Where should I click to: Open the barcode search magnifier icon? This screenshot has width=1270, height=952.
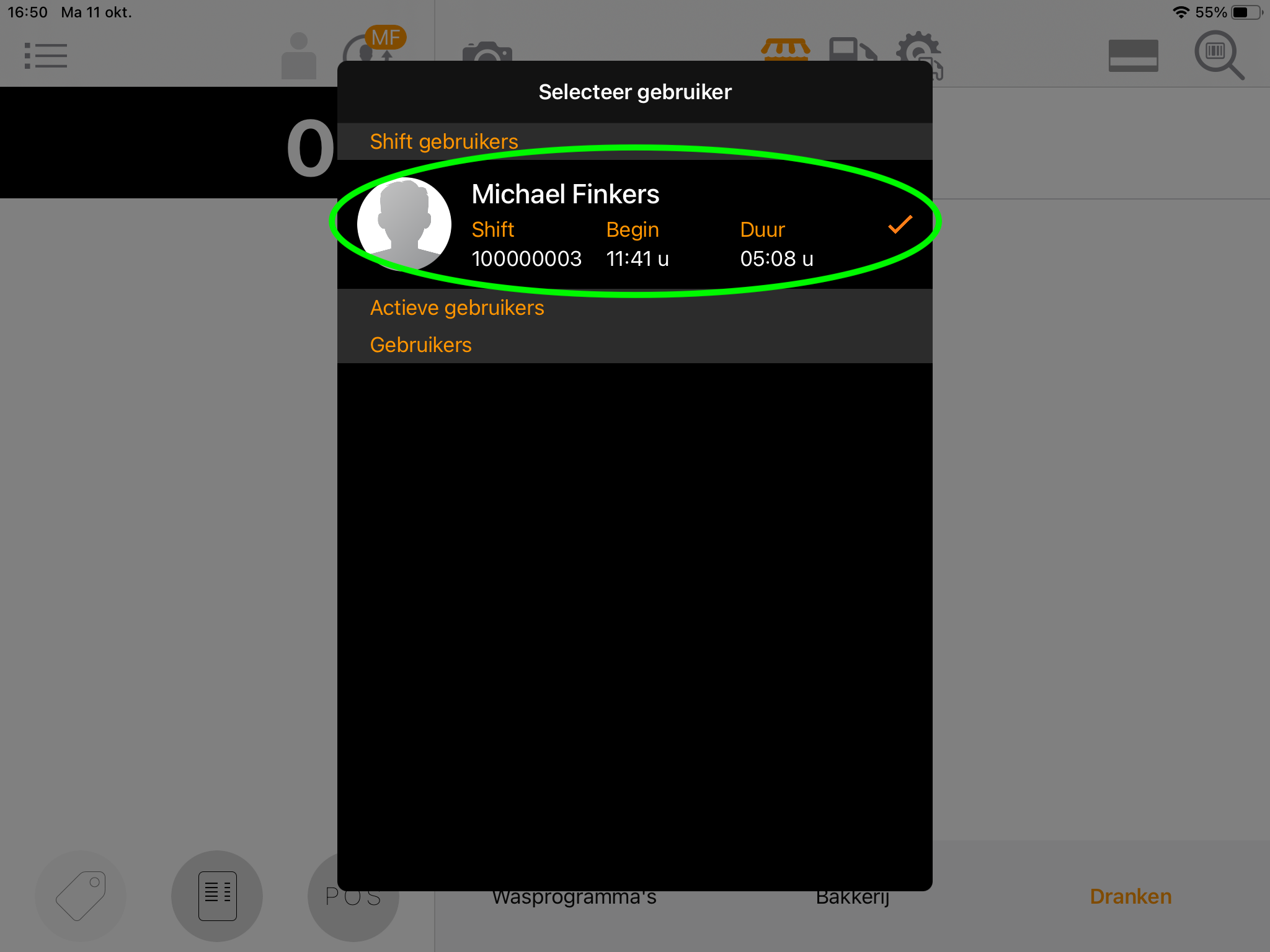click(1219, 55)
